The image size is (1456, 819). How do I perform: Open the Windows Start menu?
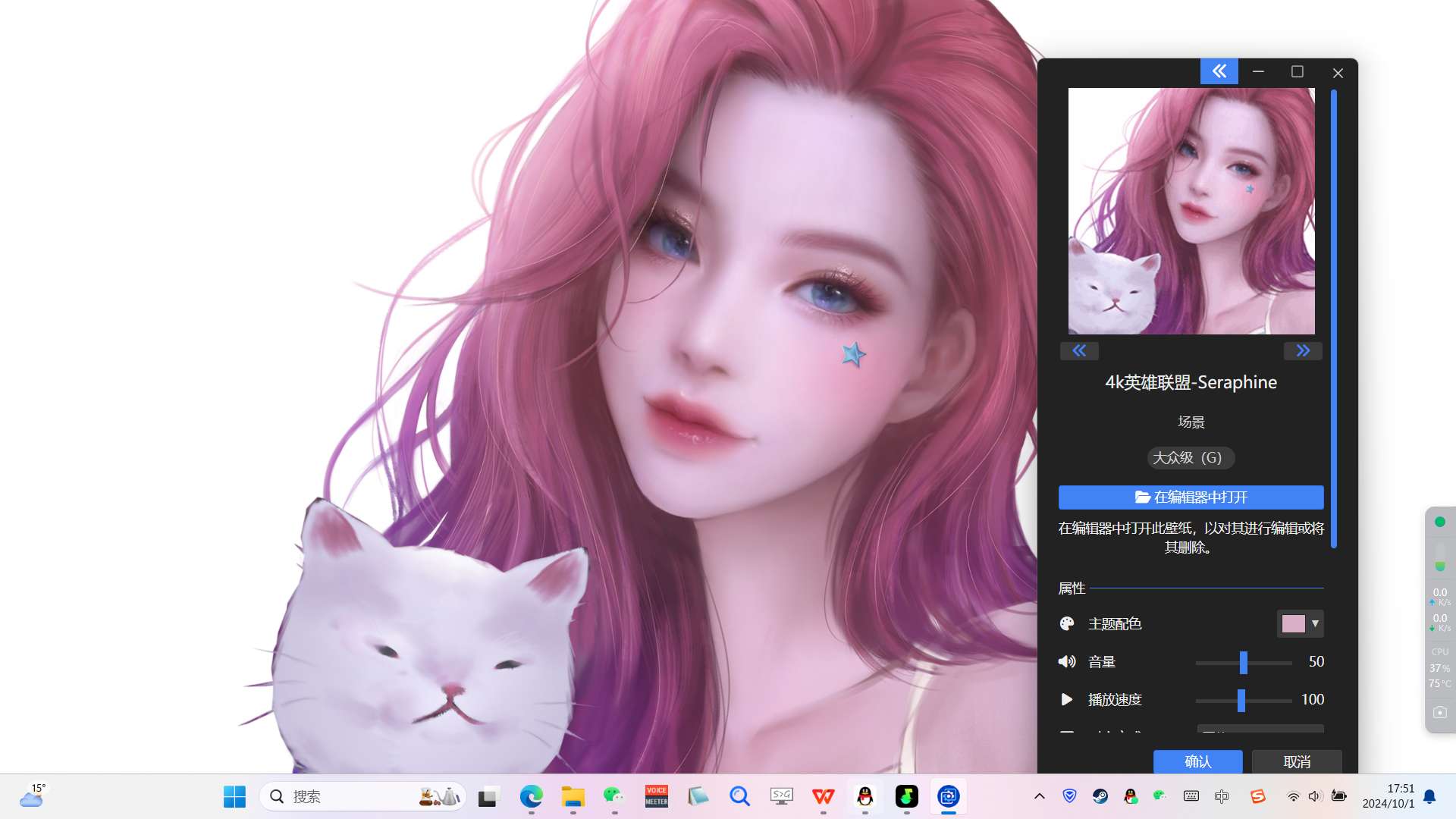234,796
